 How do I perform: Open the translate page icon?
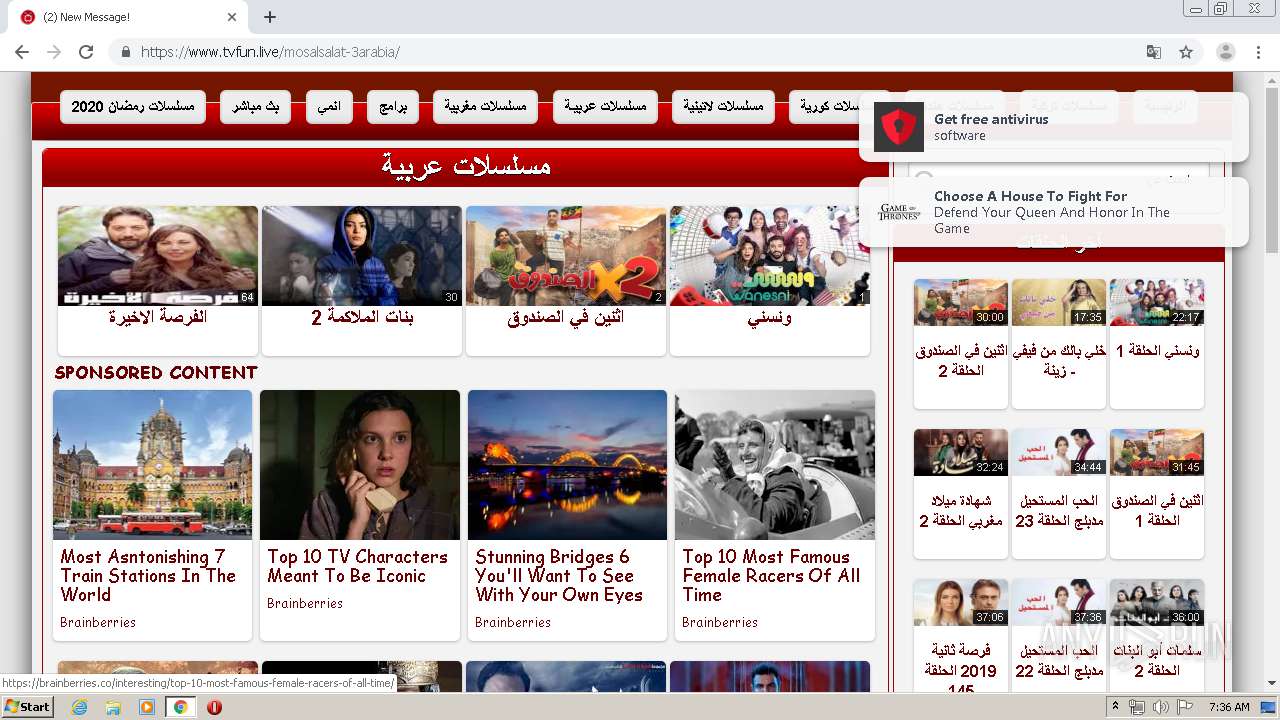pos(1154,52)
